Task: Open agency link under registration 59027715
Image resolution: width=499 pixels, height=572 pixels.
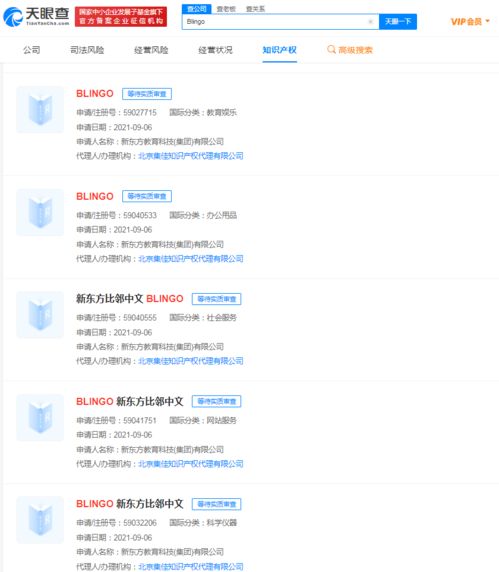Action: (191, 156)
